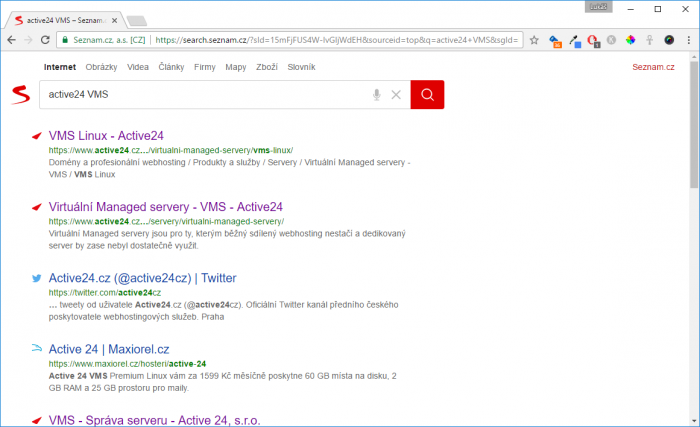Click into the active24 VMS search field
700x427 pixels.
point(205,95)
